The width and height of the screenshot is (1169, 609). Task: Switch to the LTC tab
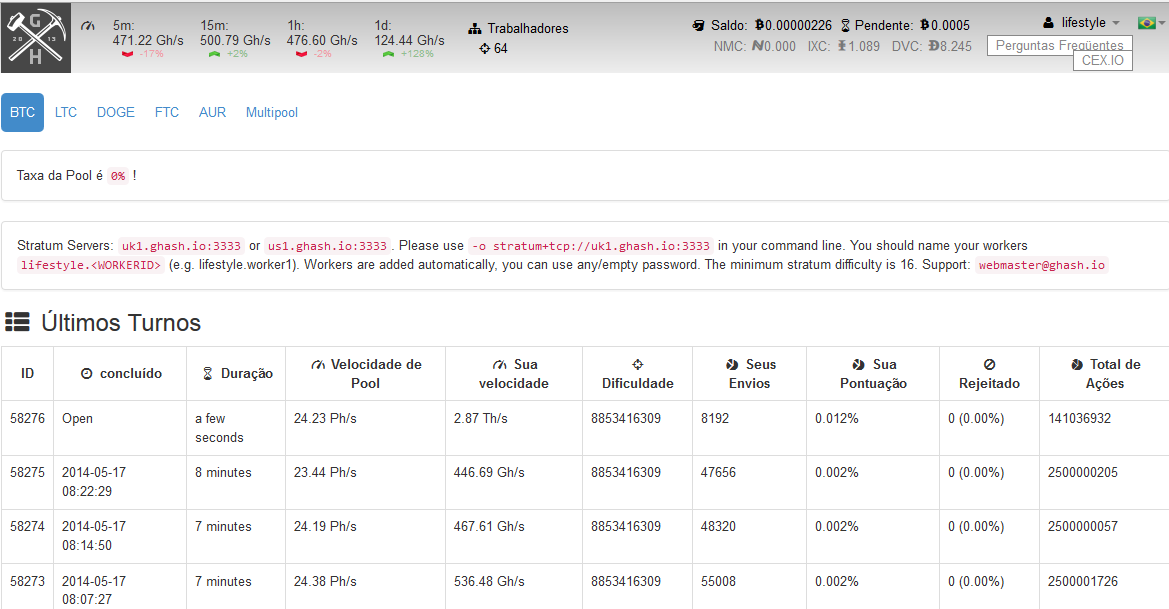[x=66, y=113]
